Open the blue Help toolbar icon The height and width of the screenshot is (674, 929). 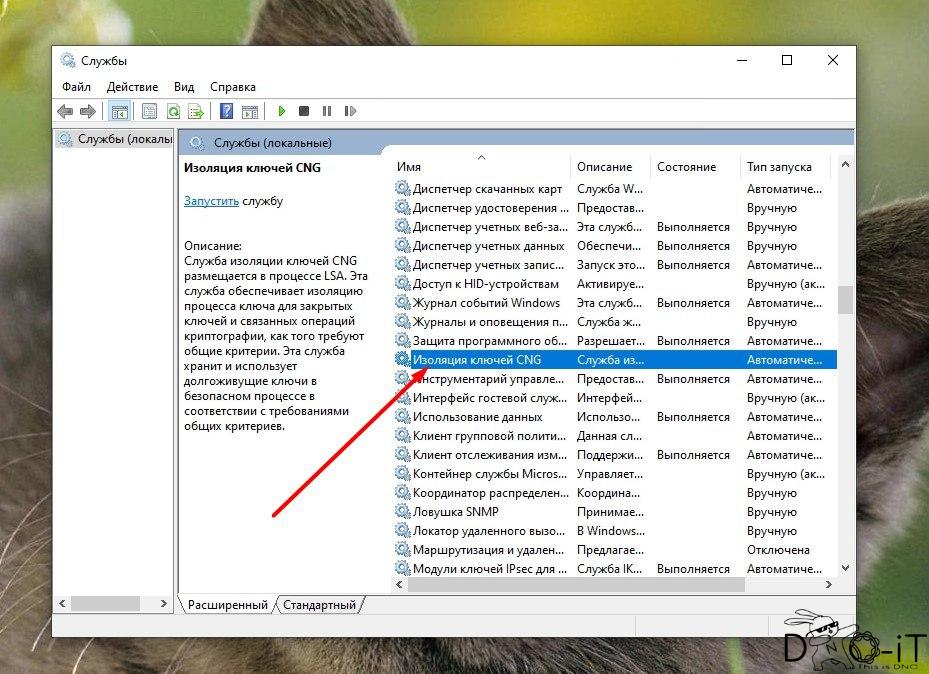click(x=227, y=112)
